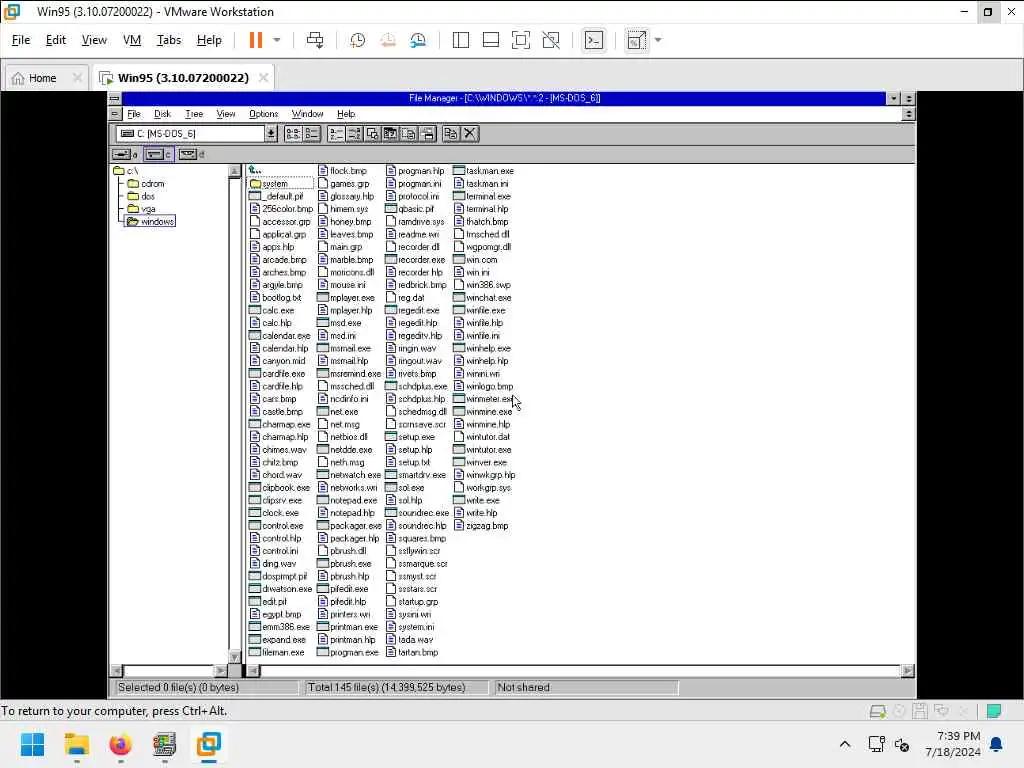Click the printer-style toolbar icon
The width and height of the screenshot is (1024, 768).
click(x=428, y=133)
